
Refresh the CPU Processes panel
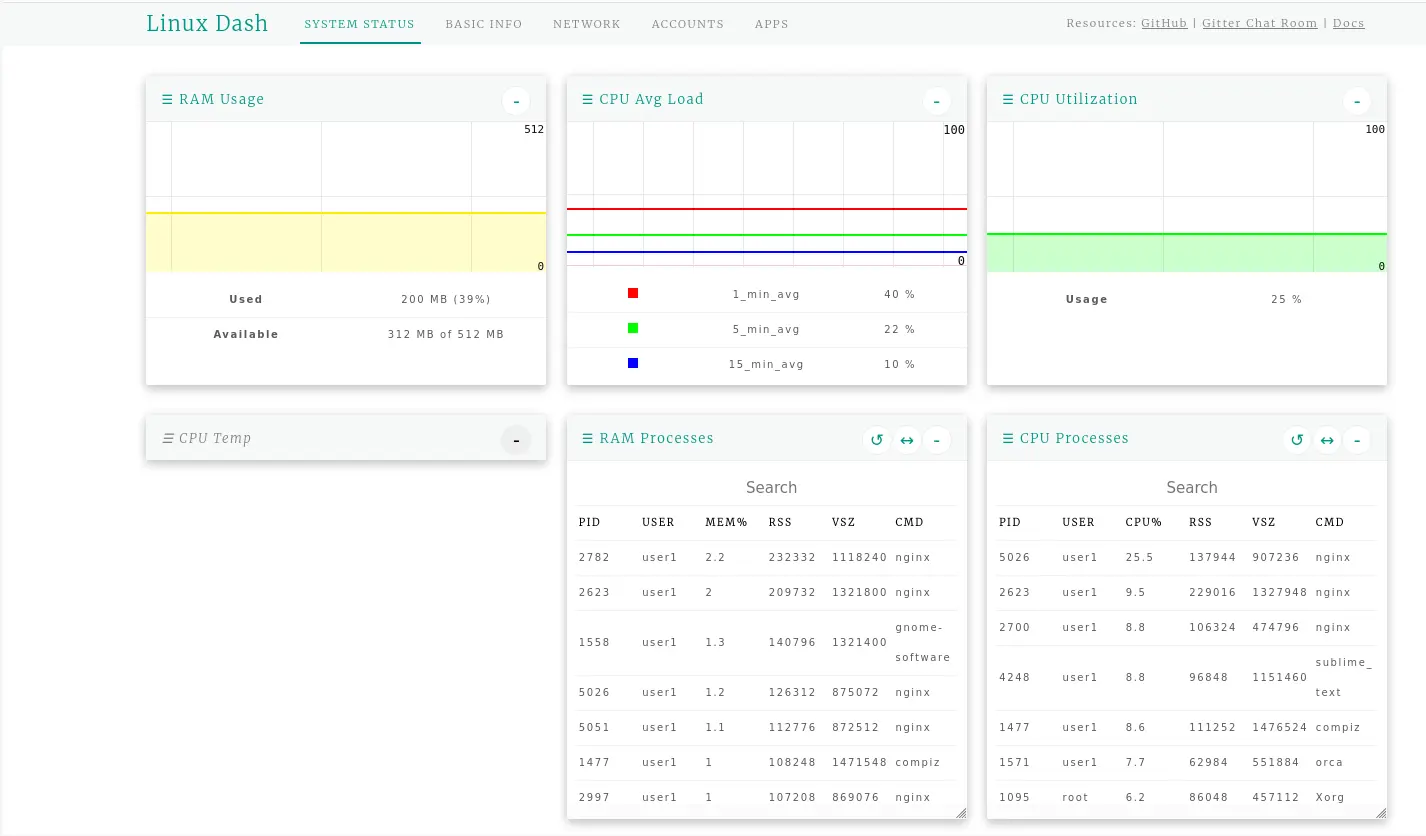point(1297,440)
